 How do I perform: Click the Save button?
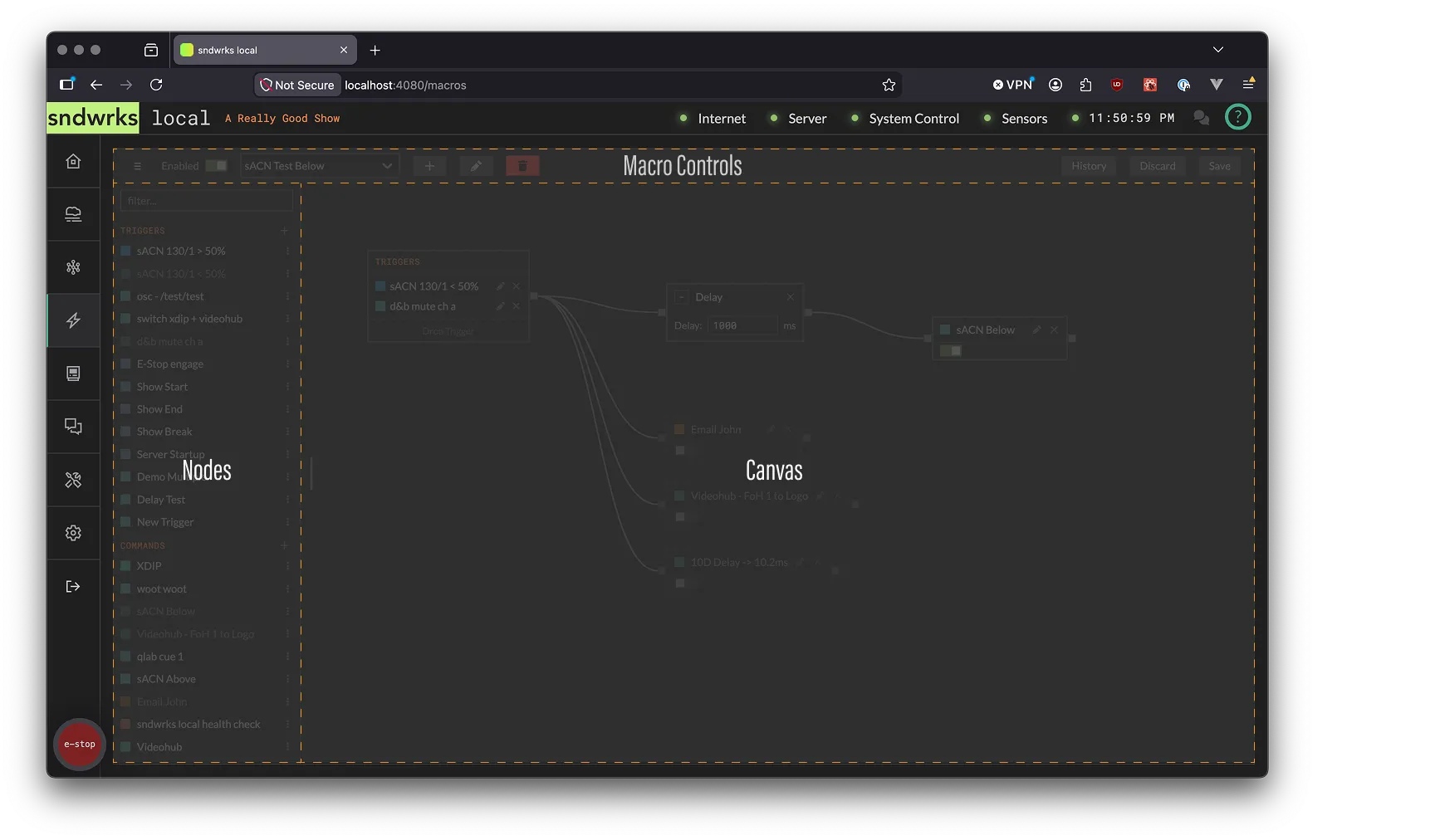pyautogui.click(x=1219, y=166)
